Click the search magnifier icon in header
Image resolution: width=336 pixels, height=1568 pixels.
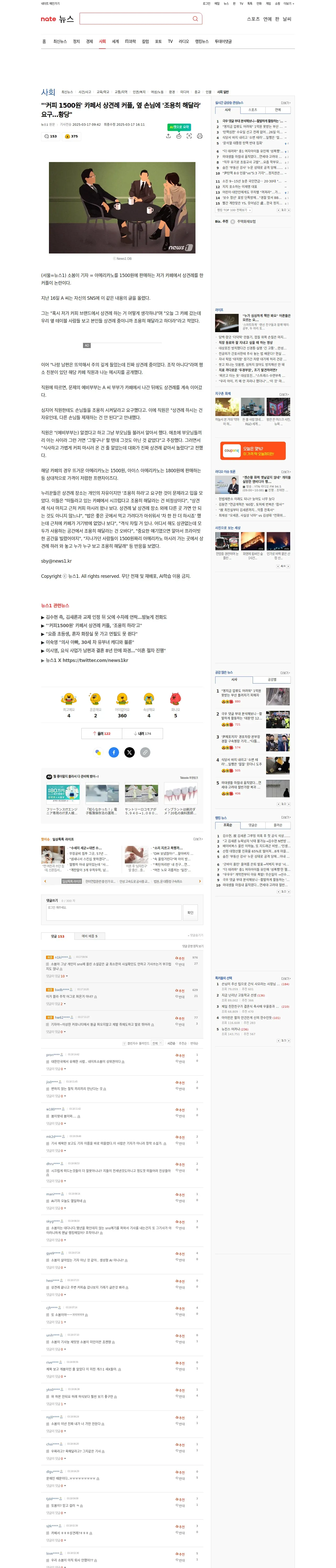click(x=195, y=19)
